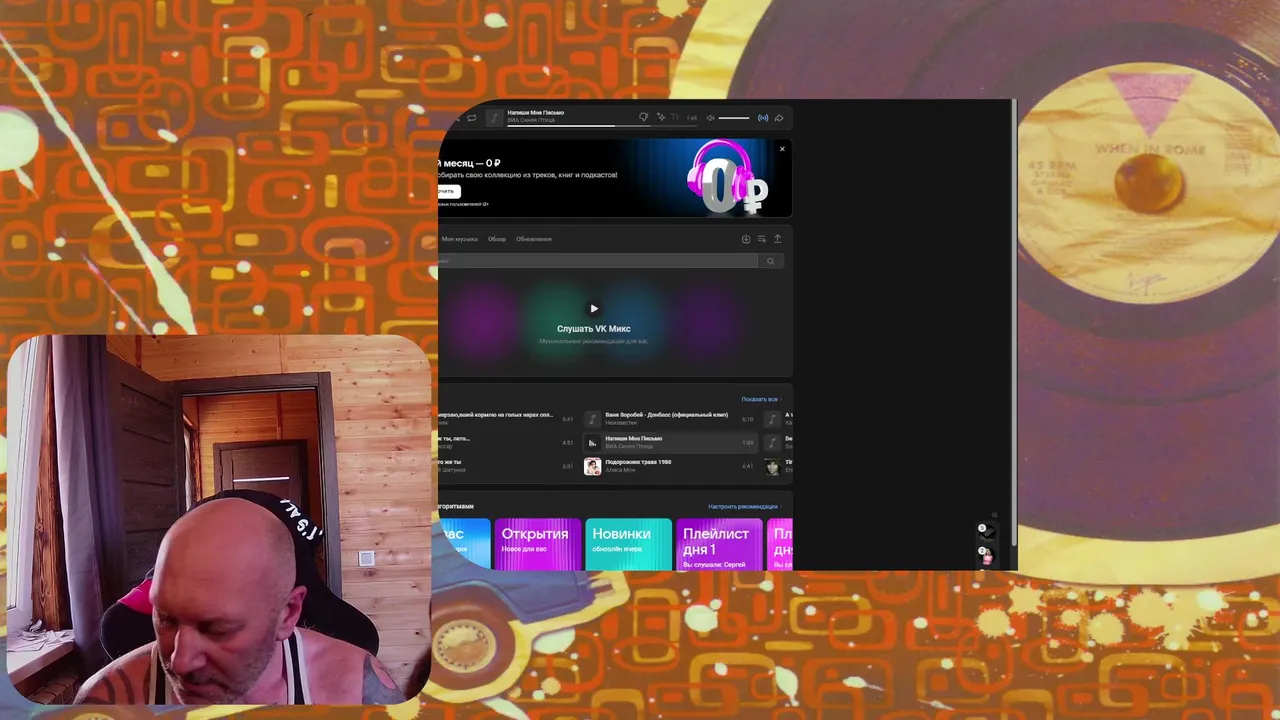1280x720 pixels.
Task: Open the Плейлист дня 1 card
Action: [x=719, y=544]
